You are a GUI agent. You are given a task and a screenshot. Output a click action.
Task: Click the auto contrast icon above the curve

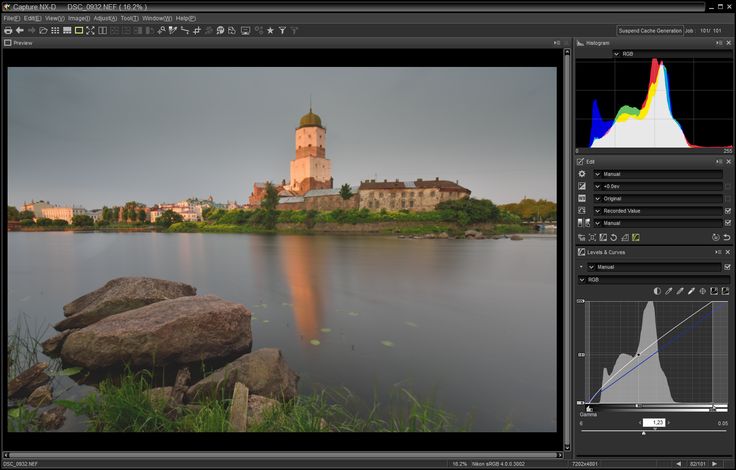click(x=657, y=291)
